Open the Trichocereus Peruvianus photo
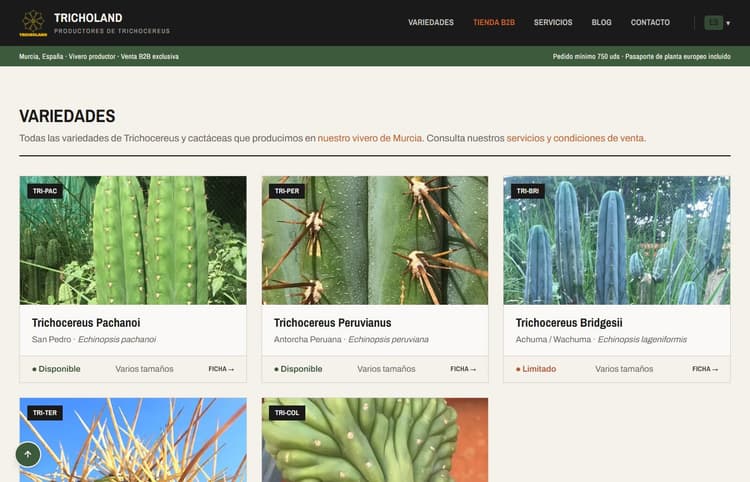This screenshot has height=482, width=750. click(375, 240)
